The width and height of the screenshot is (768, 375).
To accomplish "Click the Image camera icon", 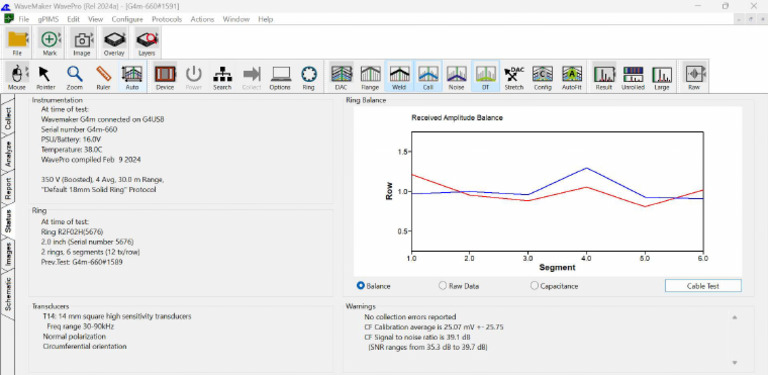I will (82, 43).
